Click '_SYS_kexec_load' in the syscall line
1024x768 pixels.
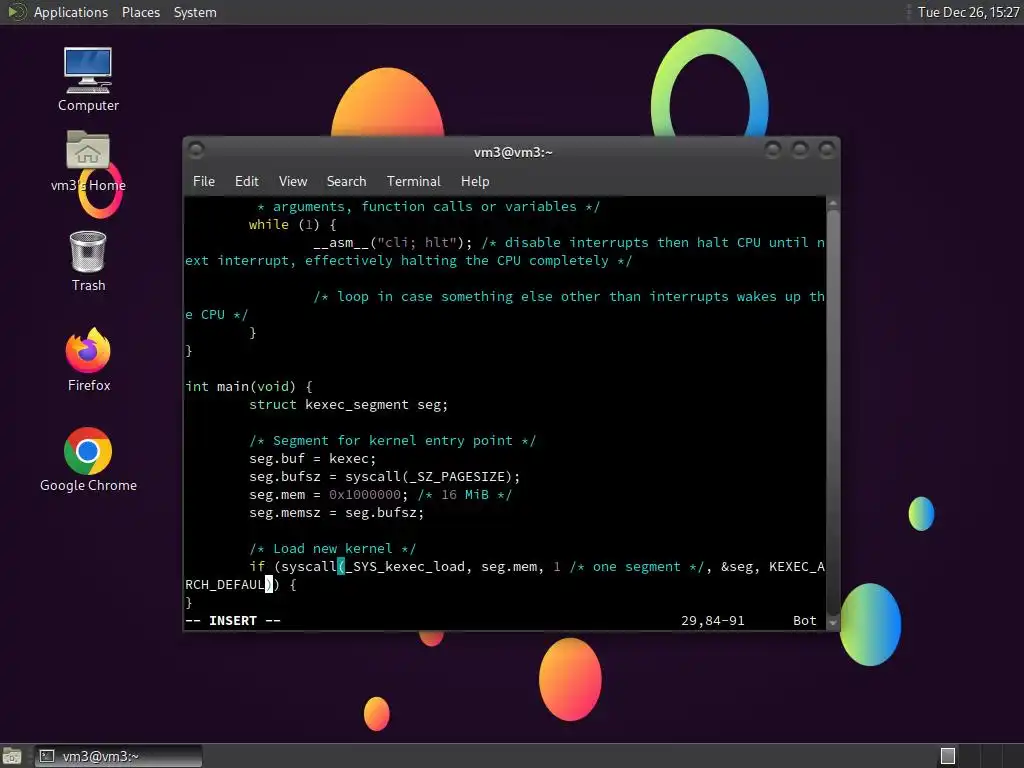[405, 567]
